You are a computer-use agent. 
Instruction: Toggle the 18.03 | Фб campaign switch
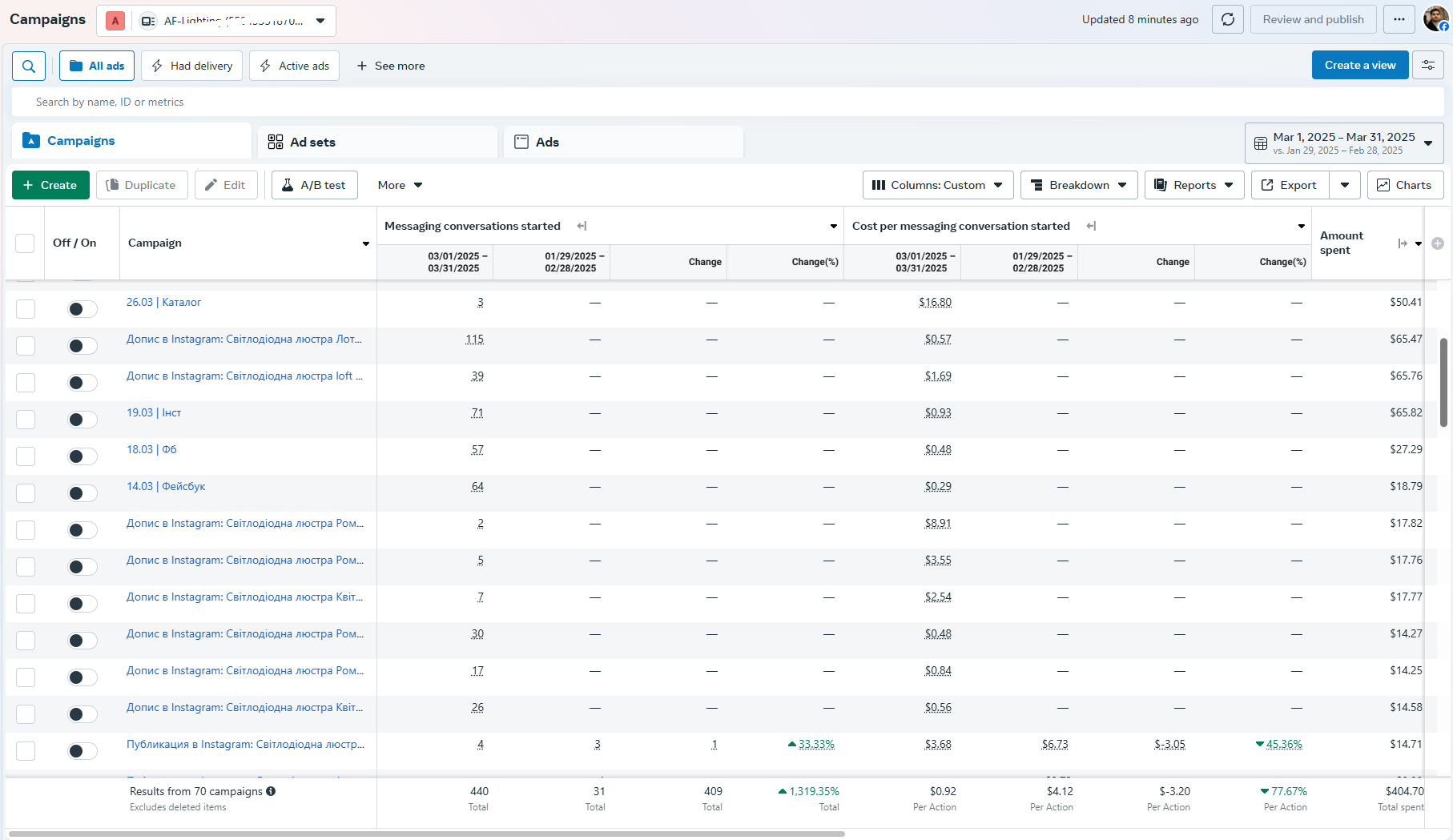coord(82,456)
